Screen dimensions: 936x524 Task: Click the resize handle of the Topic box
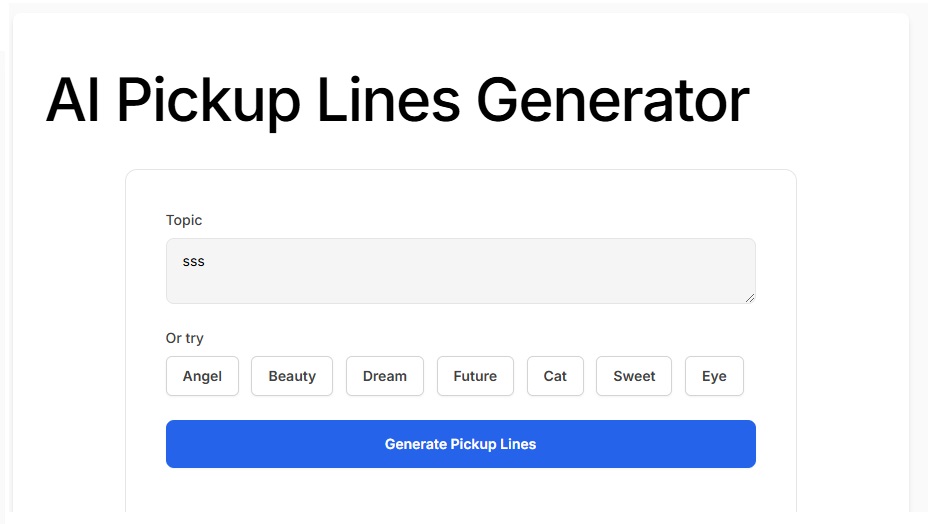coord(750,298)
